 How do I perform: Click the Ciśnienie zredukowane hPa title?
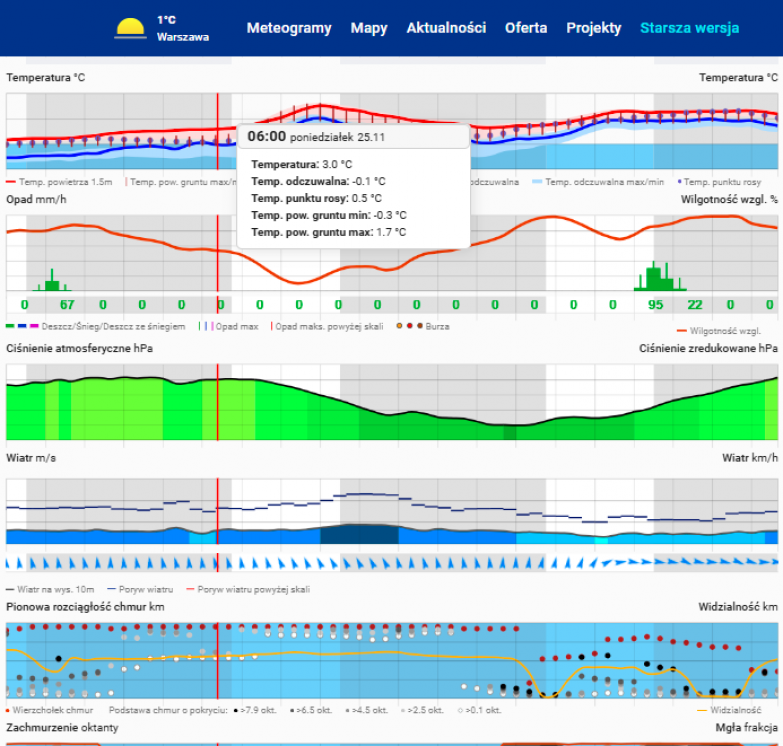(x=708, y=349)
